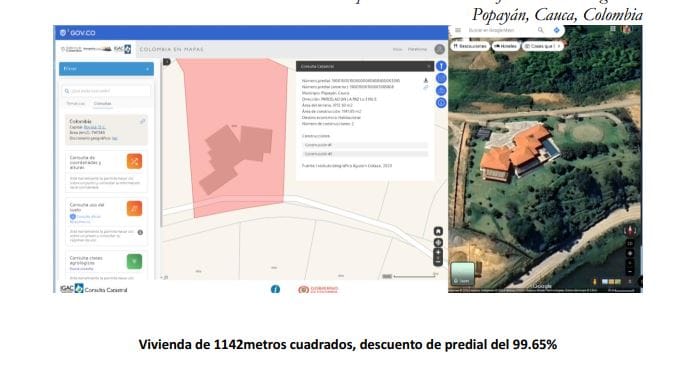Click the IGAC Consulta Catastral footer logo
This screenshot has width=679, height=369.
pyautogui.click(x=94, y=289)
